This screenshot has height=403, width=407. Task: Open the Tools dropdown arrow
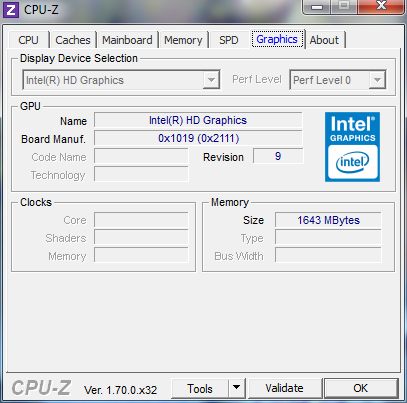(x=237, y=388)
